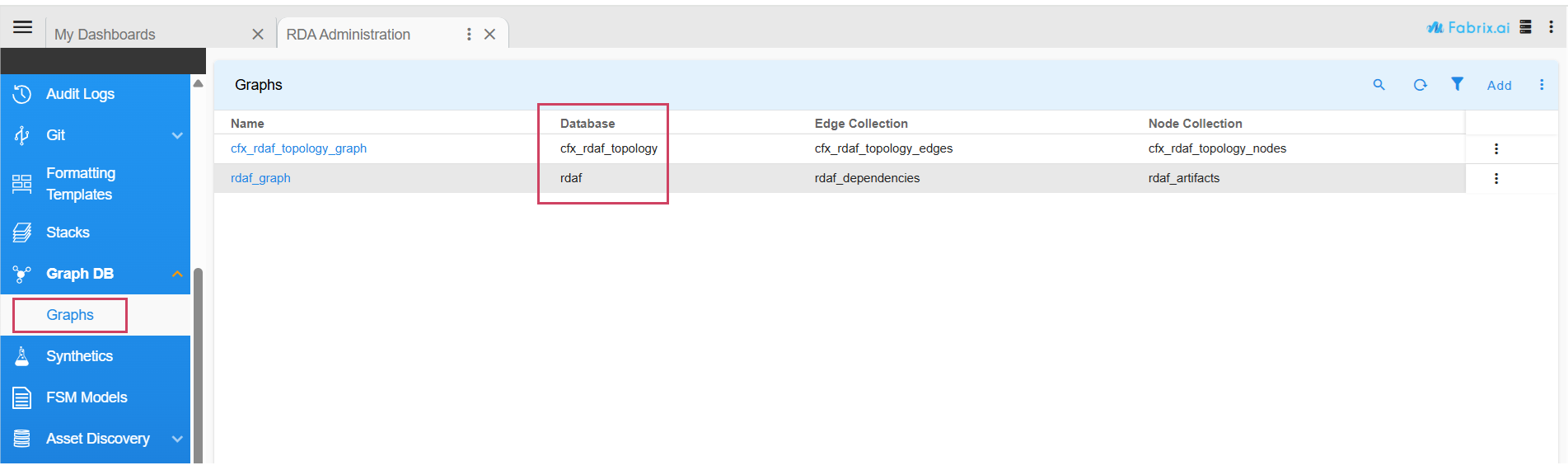Screen dimensions: 1568x470
Task: Open row actions for rdaf_graph
Action: [1495, 179]
